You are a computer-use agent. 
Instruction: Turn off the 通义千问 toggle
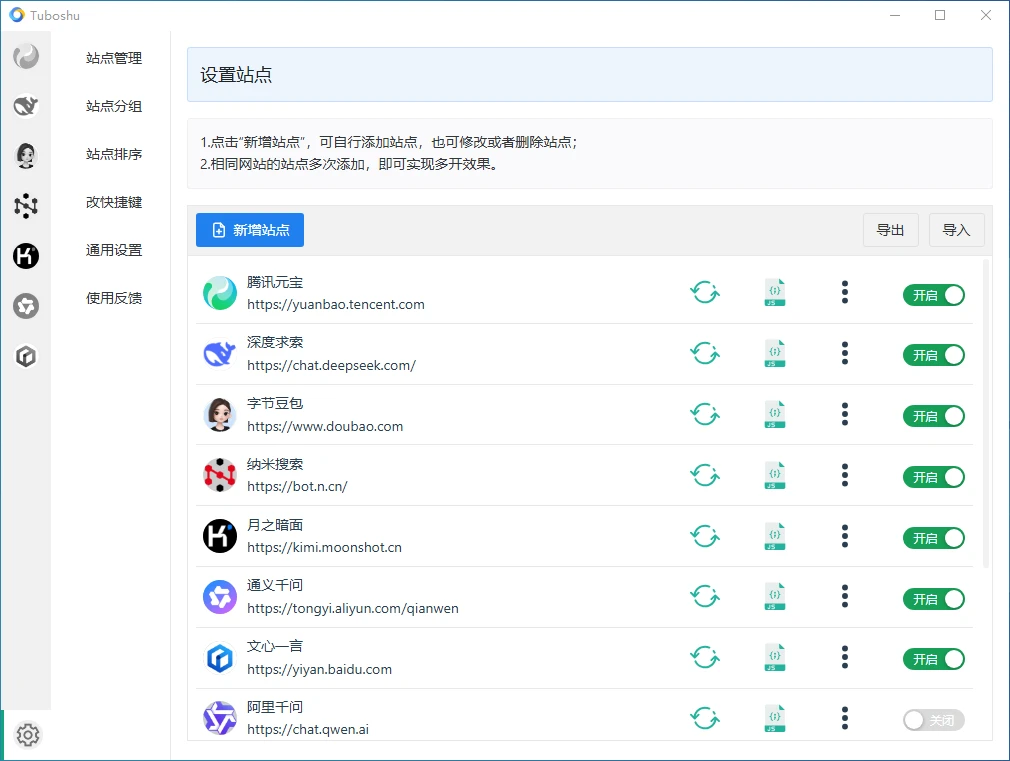pyautogui.click(x=933, y=599)
